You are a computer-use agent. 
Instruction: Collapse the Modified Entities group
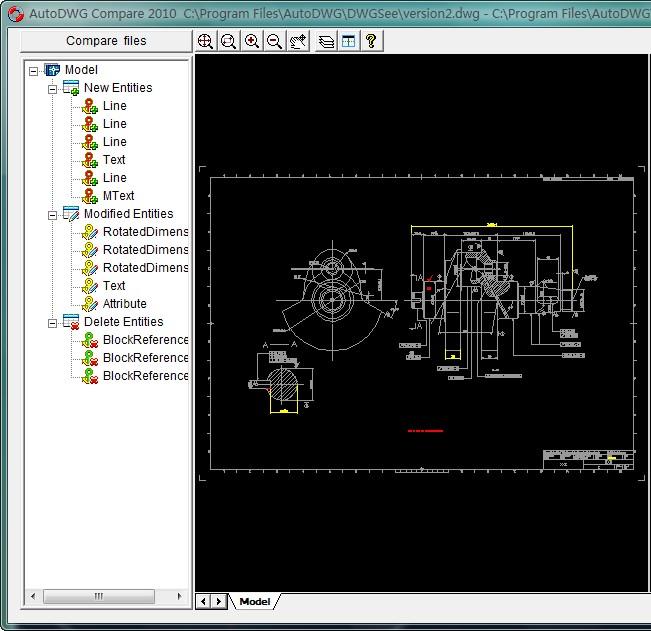(x=53, y=214)
